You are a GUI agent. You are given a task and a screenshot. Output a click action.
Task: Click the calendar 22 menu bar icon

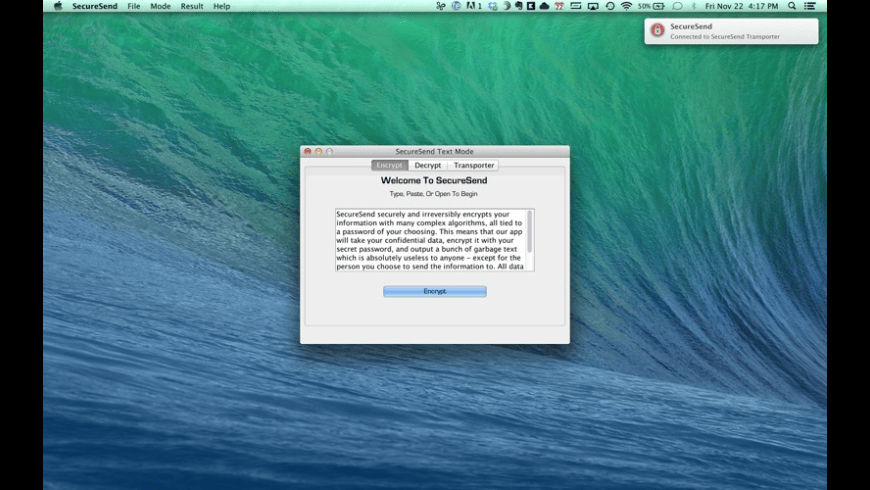(559, 6)
